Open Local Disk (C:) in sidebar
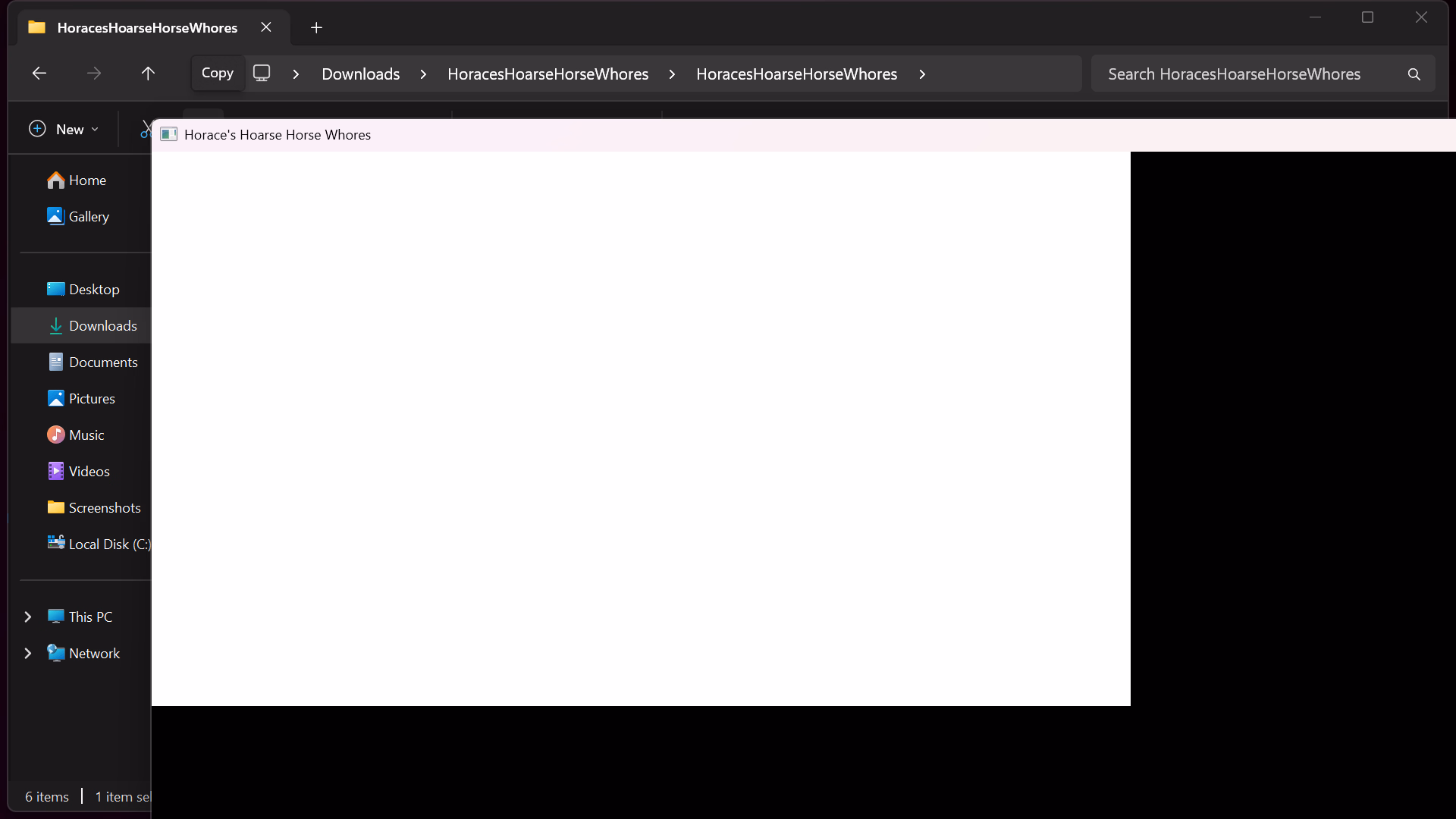This screenshot has width=1456, height=819. [108, 544]
